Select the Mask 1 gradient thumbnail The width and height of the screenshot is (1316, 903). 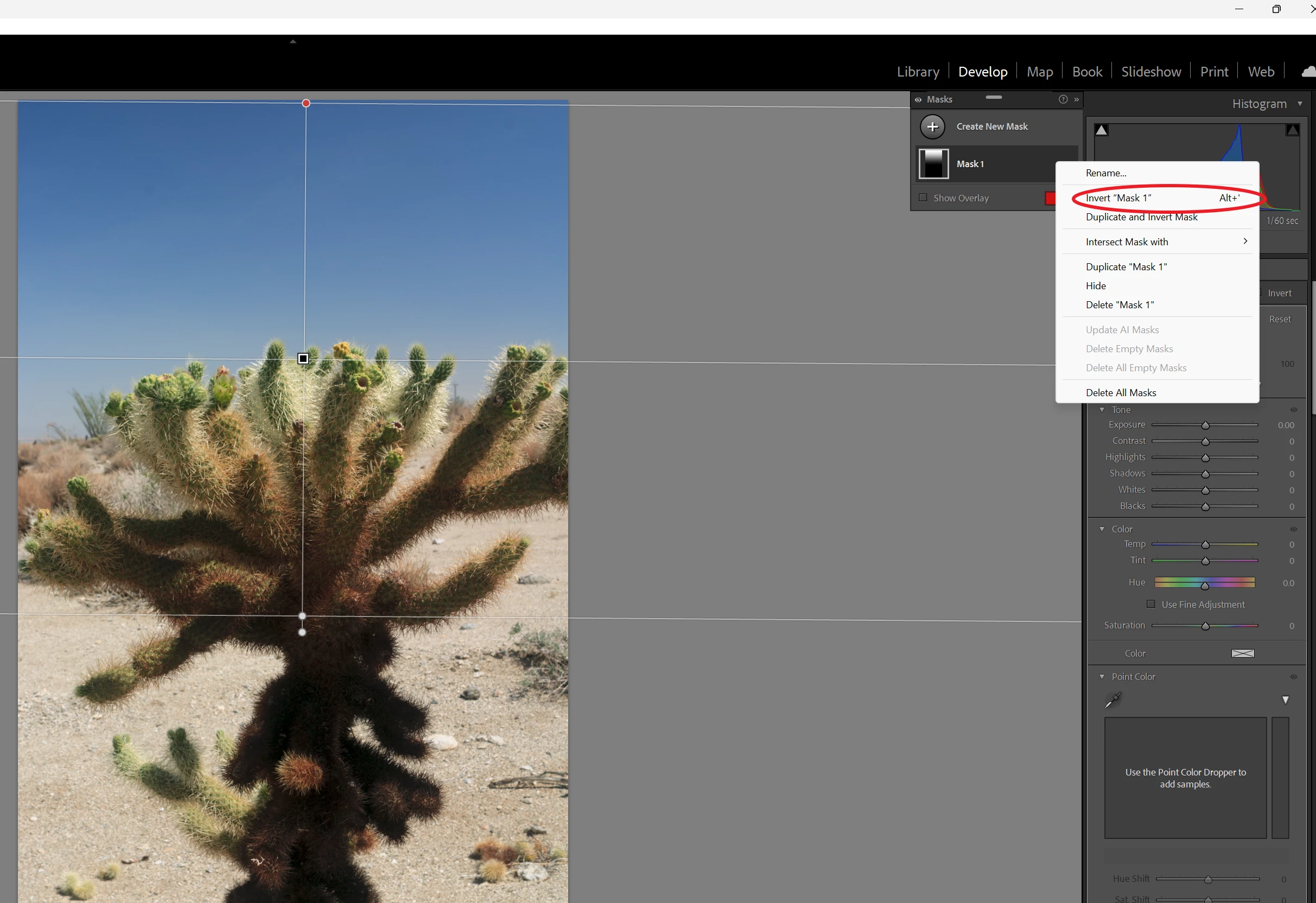tap(933, 164)
